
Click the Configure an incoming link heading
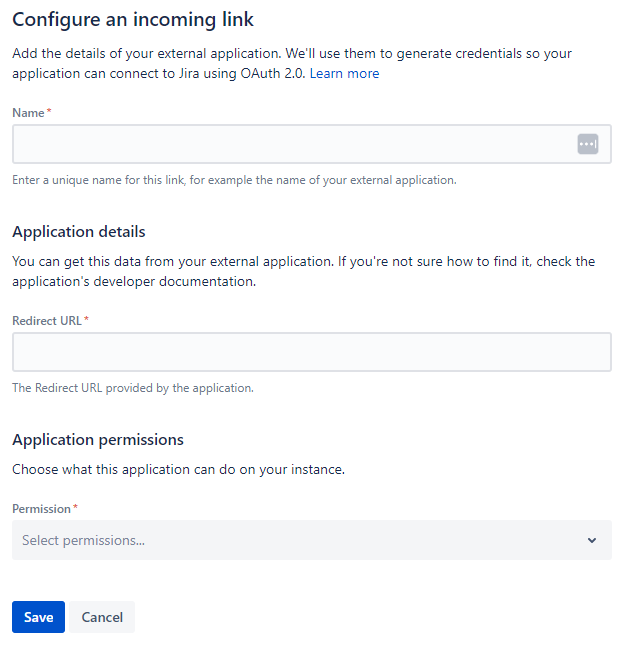coord(133,20)
